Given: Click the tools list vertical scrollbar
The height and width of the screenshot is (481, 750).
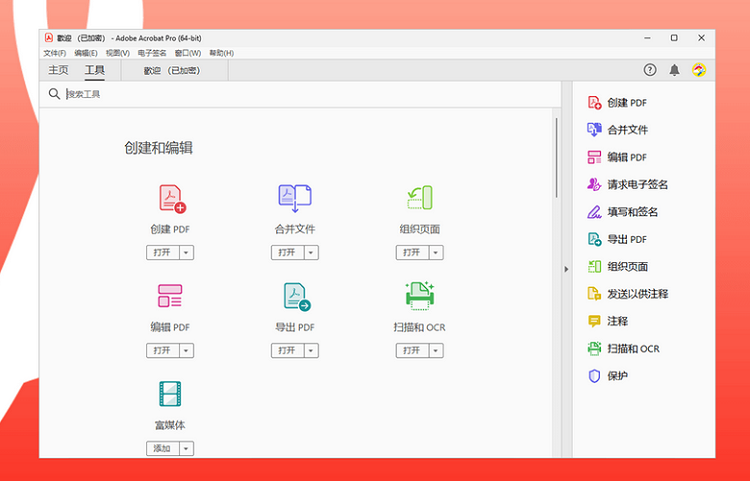Looking at the screenshot, I should click(556, 158).
